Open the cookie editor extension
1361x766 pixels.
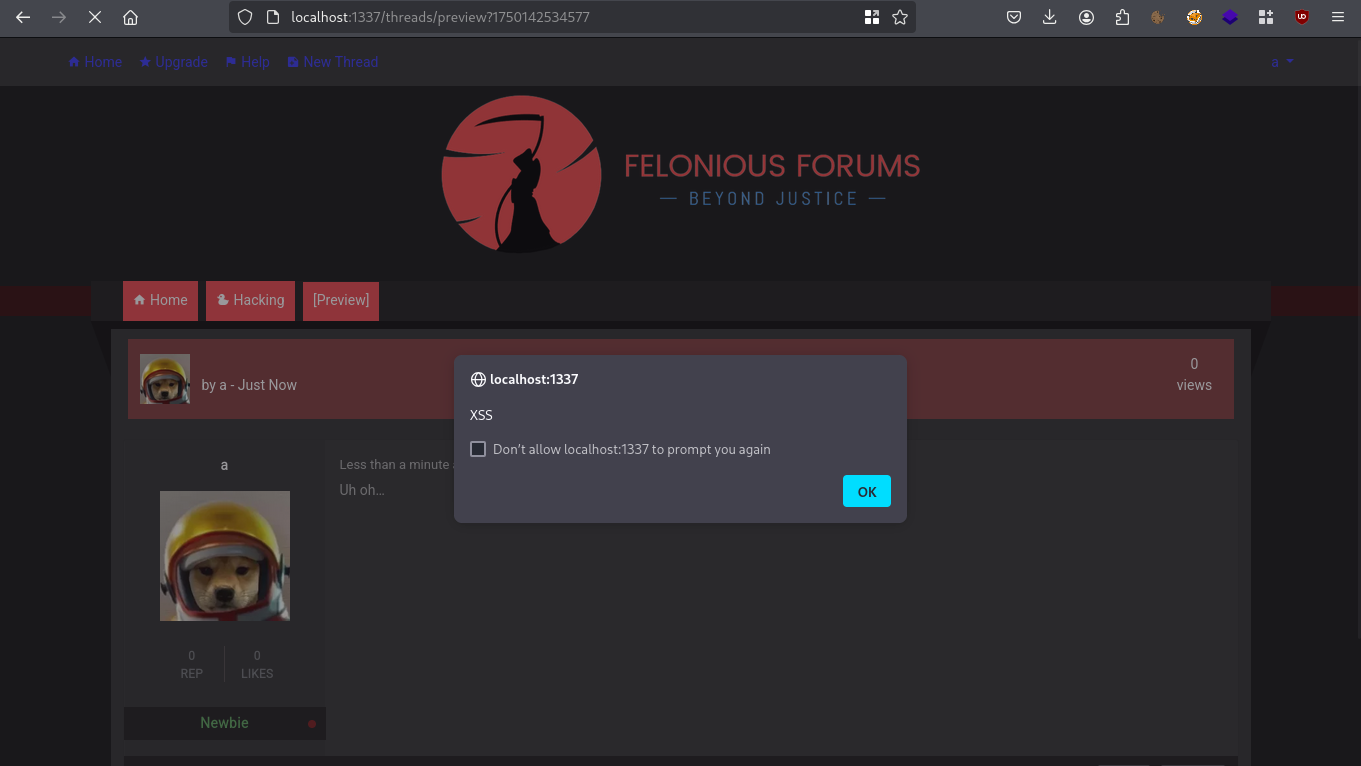pos(1158,17)
